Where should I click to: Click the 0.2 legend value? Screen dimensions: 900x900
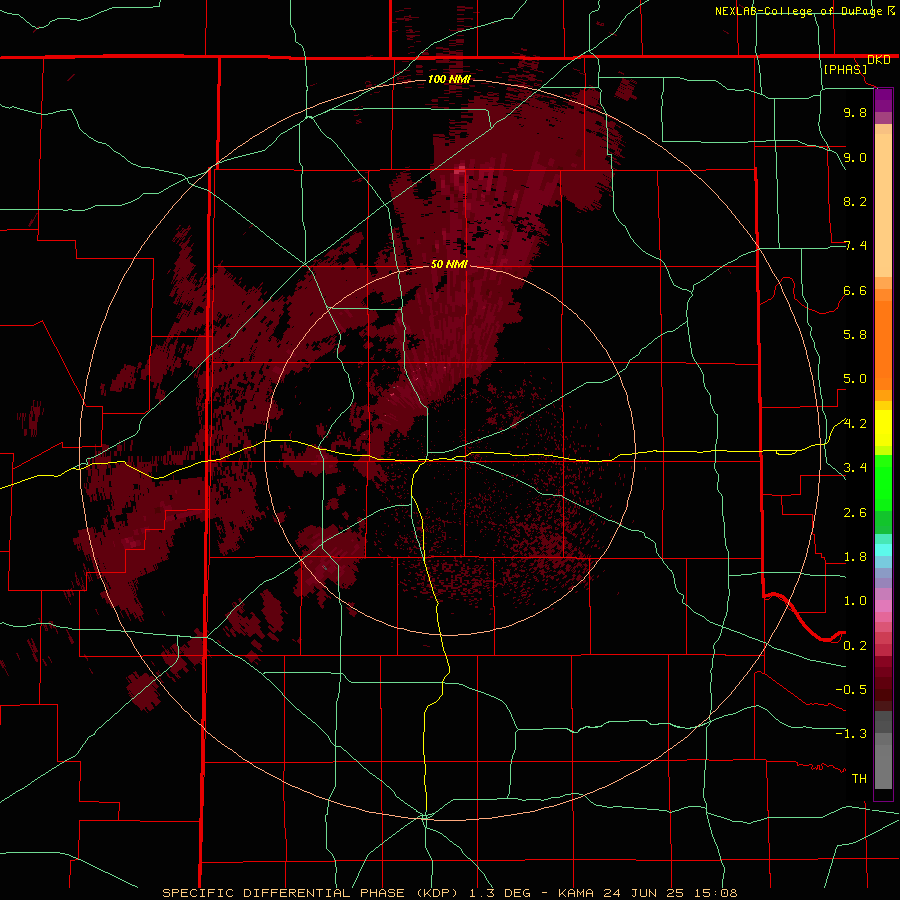tap(855, 646)
